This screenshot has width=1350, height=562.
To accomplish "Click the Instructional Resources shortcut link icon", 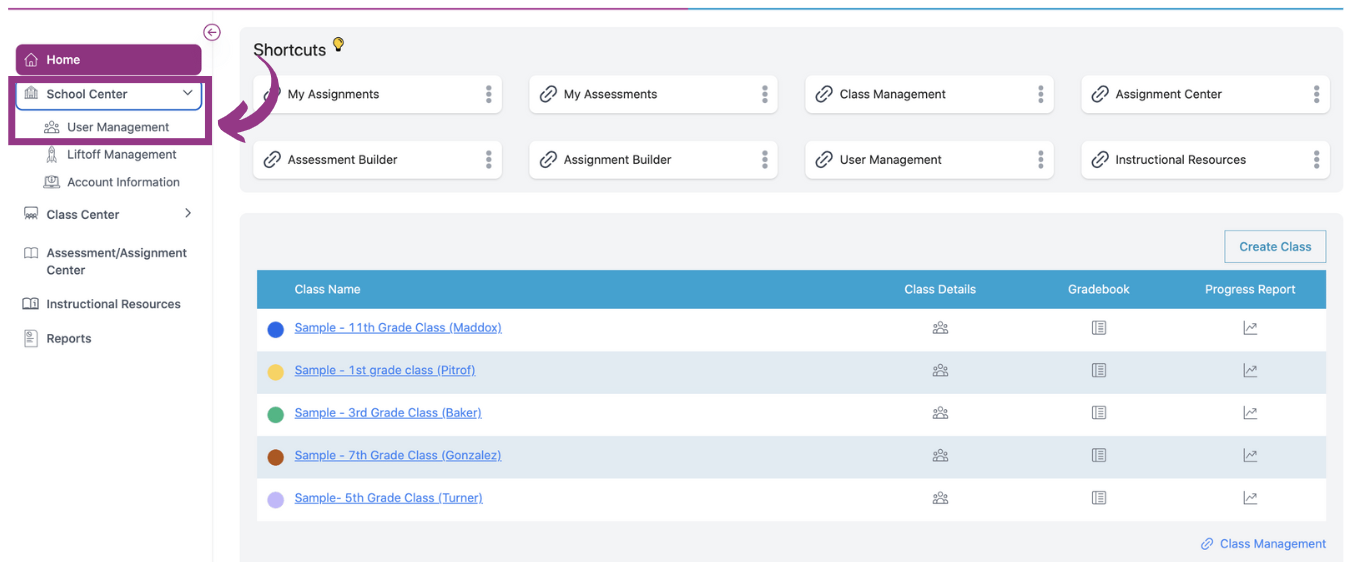I will coord(1100,159).
